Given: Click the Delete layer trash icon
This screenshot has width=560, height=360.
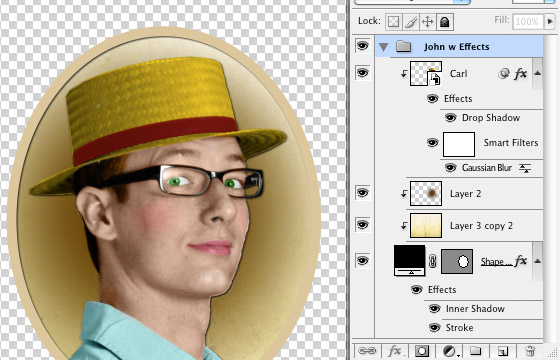Looking at the screenshot, I should (x=530, y=351).
